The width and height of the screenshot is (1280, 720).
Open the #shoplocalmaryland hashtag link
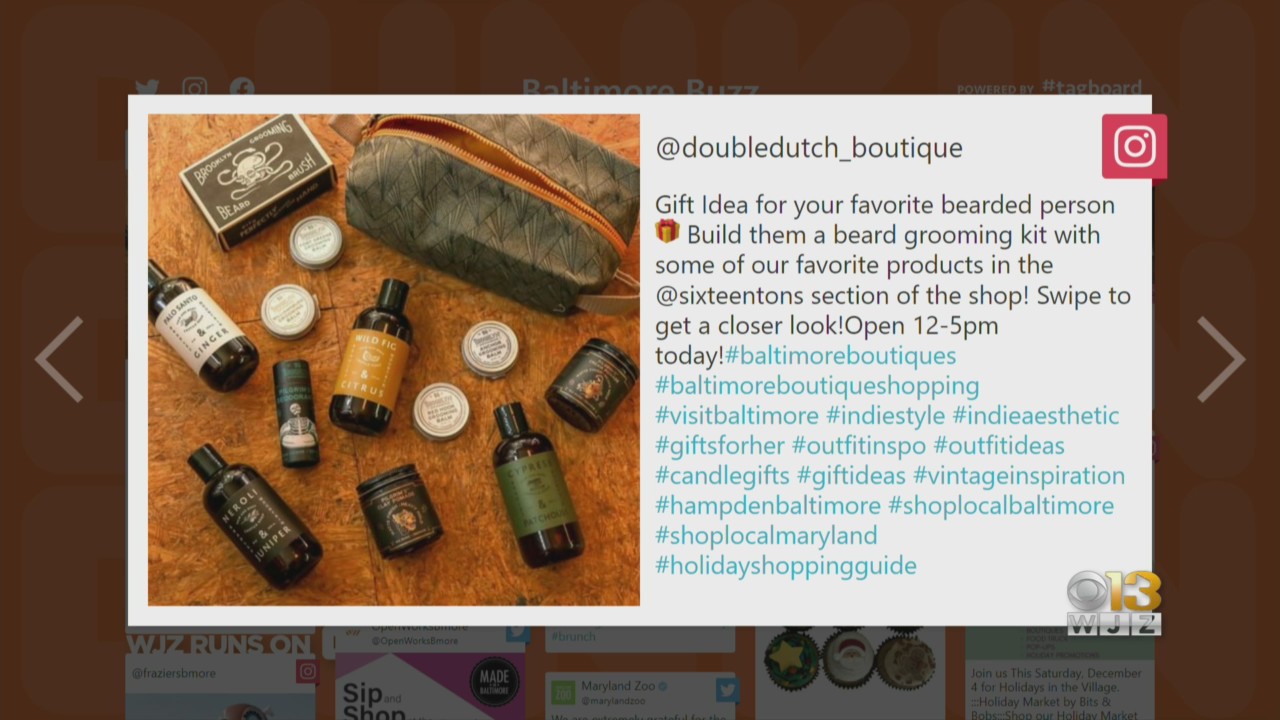pos(766,536)
